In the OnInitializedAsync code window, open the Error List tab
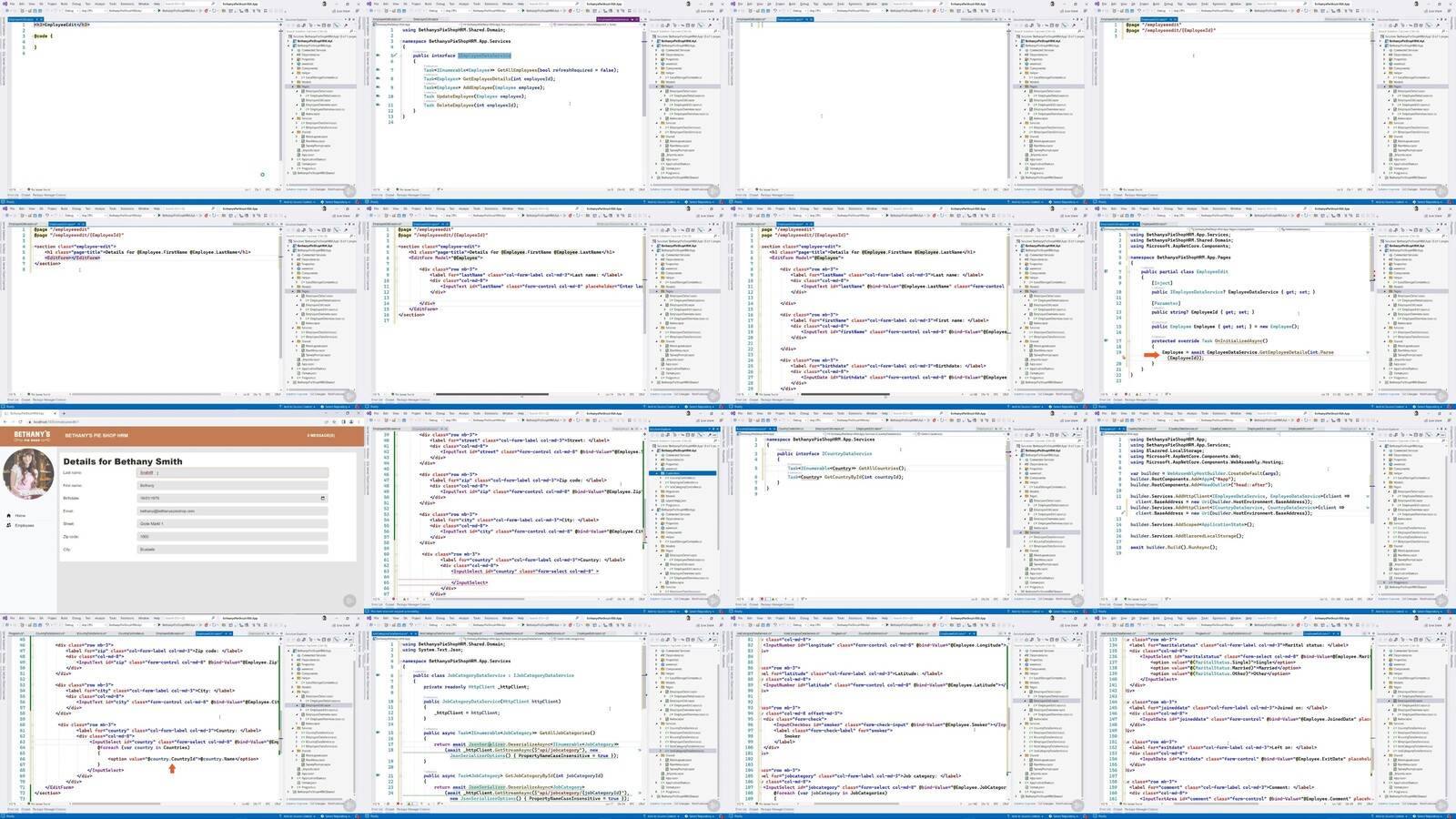Screen dimensions: 1456x819 (x=1107, y=399)
